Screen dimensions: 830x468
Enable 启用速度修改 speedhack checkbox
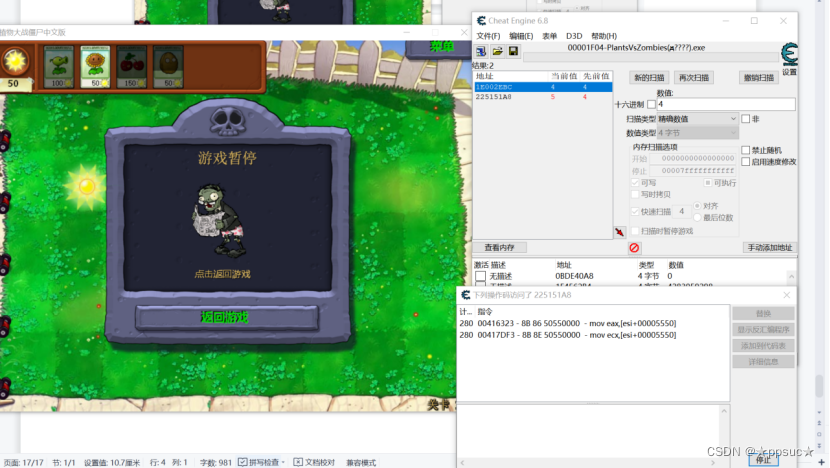tap(745, 161)
